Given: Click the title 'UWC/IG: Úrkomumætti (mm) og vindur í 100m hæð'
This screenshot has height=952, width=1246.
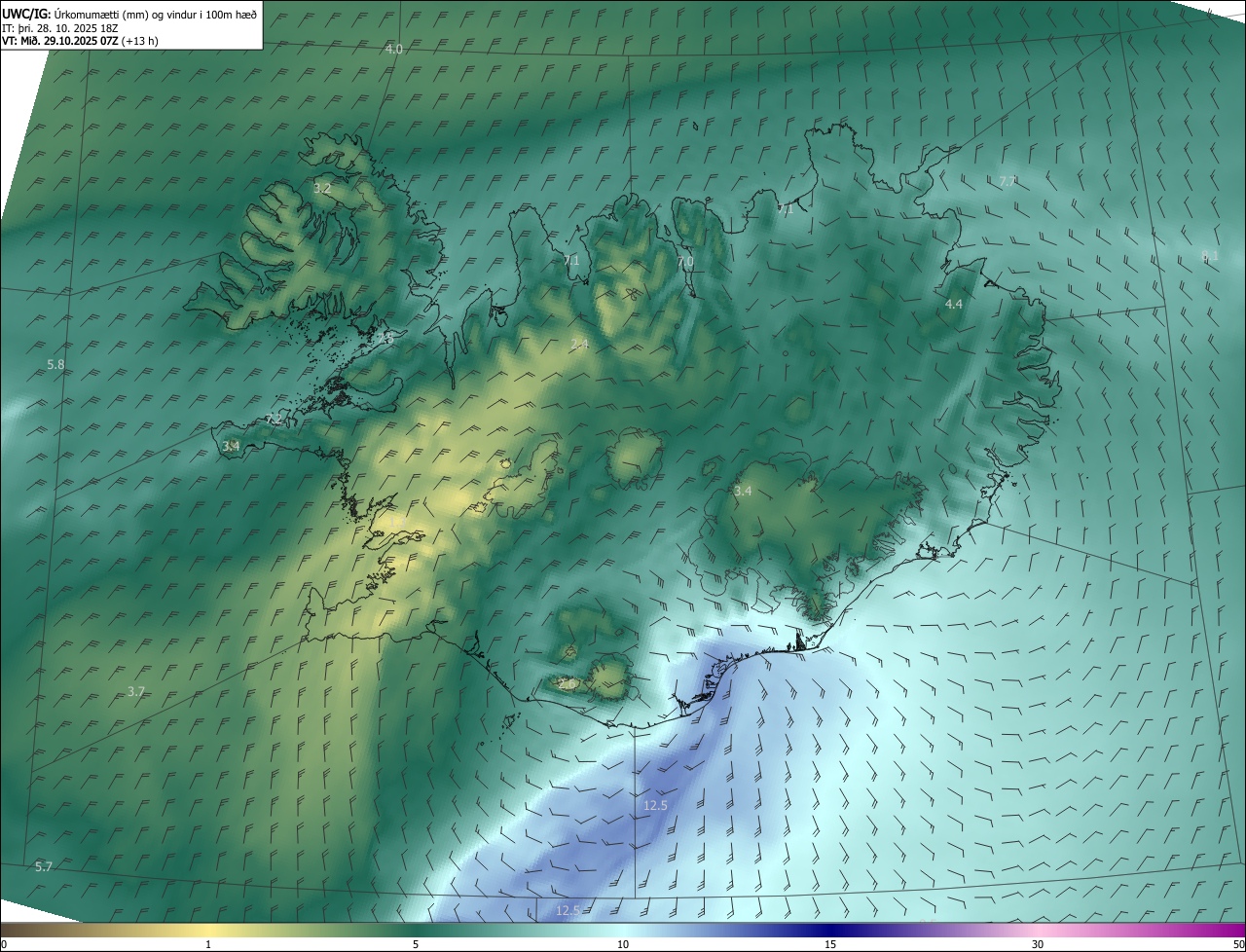Looking at the screenshot, I should click(129, 15).
